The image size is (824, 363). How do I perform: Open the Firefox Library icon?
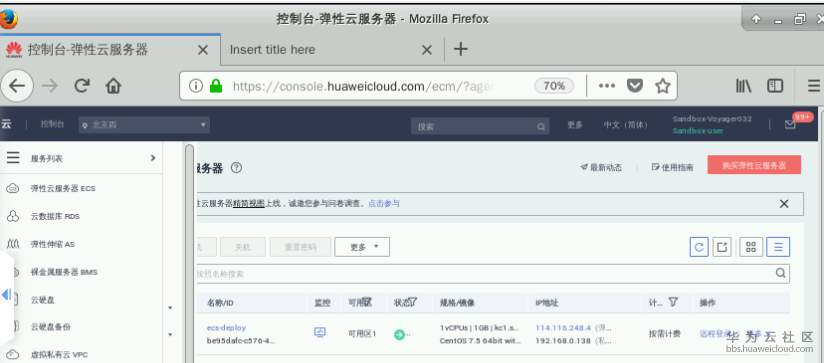[x=743, y=86]
